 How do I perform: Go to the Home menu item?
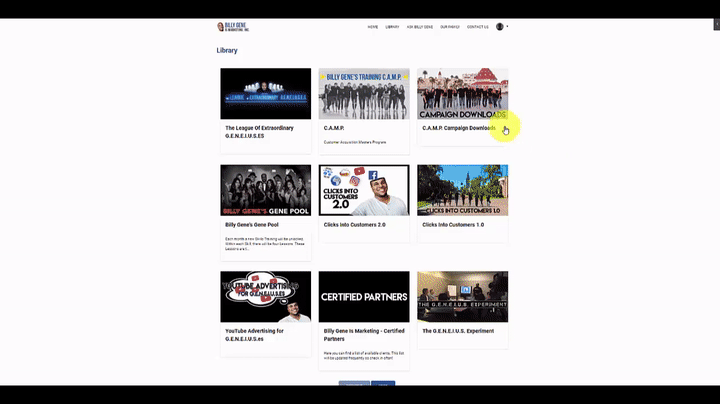pos(373,27)
